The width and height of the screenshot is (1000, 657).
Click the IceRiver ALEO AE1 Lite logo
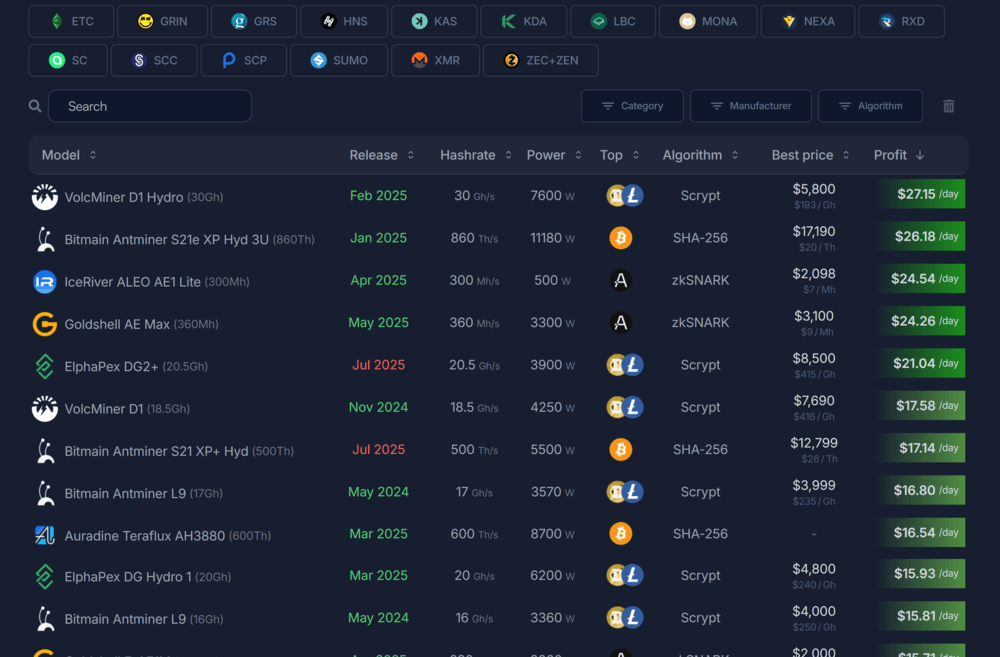coord(45,282)
